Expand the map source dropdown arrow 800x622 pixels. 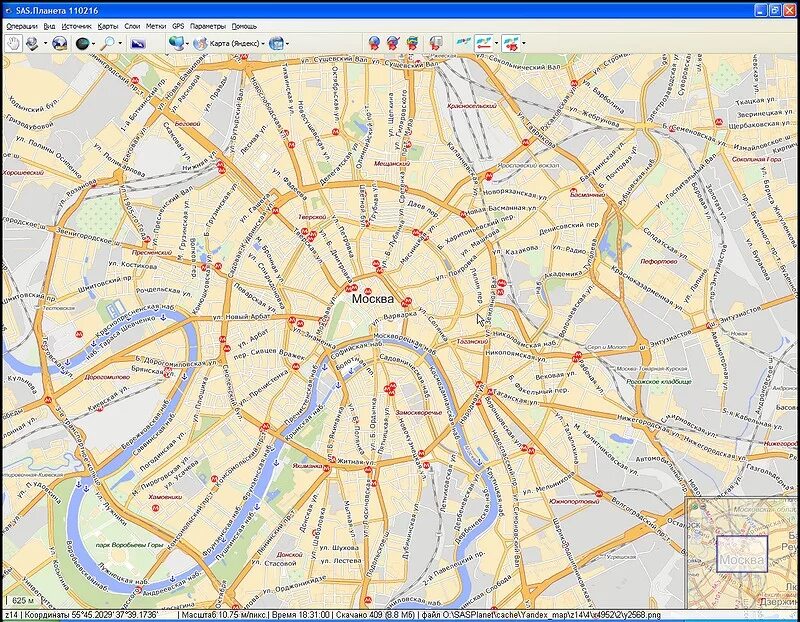click(x=187, y=43)
